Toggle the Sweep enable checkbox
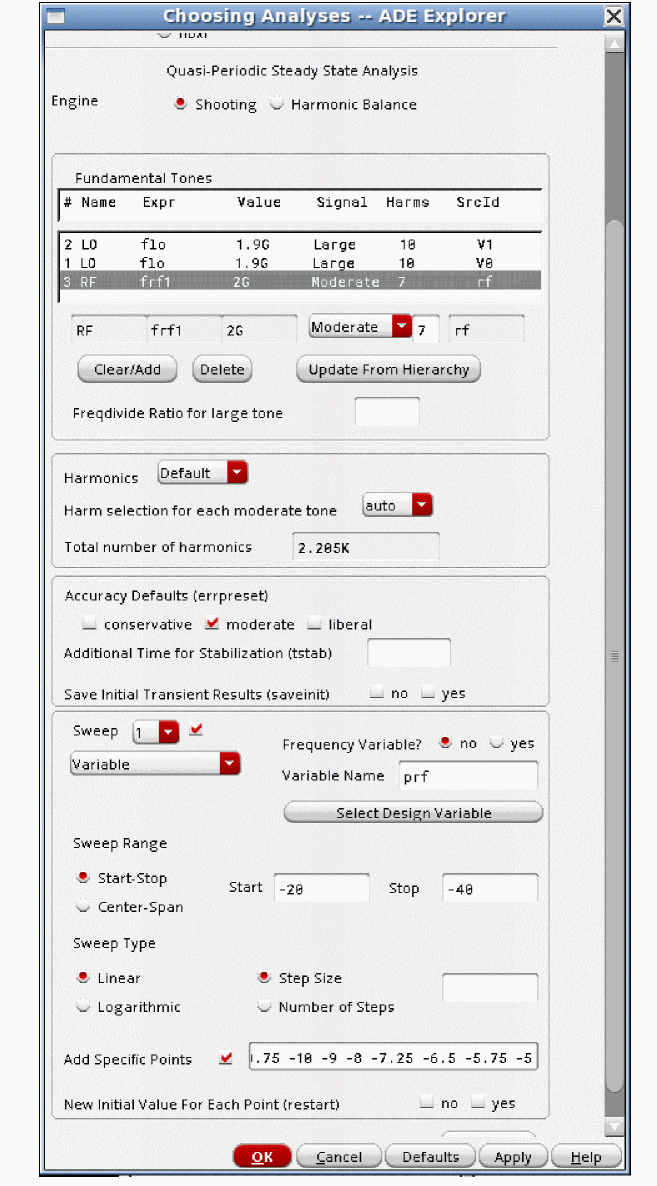Image resolution: width=657 pixels, height=1186 pixels. click(196, 730)
